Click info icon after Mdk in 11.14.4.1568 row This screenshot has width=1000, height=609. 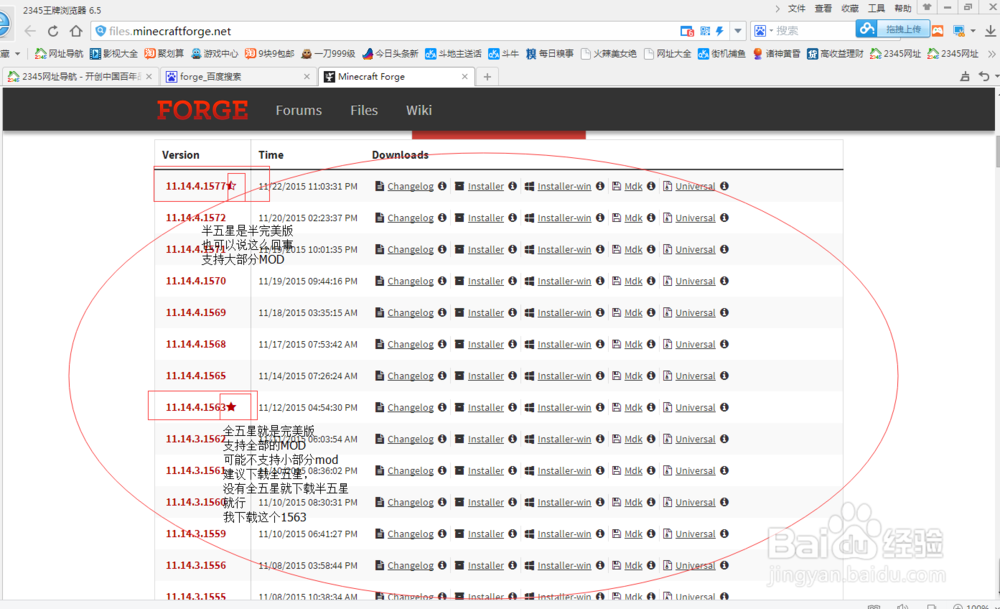[651, 344]
